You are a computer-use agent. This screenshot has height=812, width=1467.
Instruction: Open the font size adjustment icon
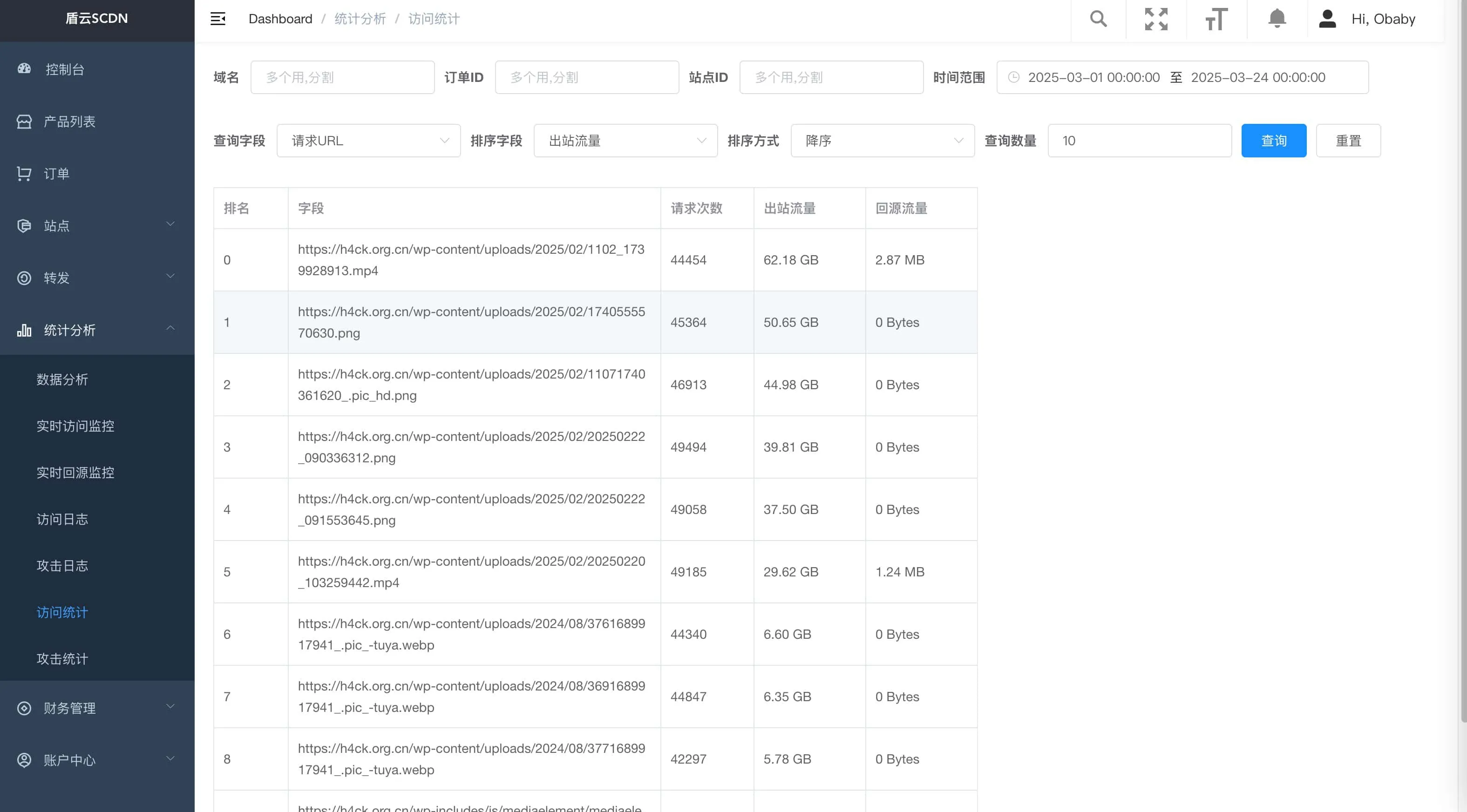1216,19
